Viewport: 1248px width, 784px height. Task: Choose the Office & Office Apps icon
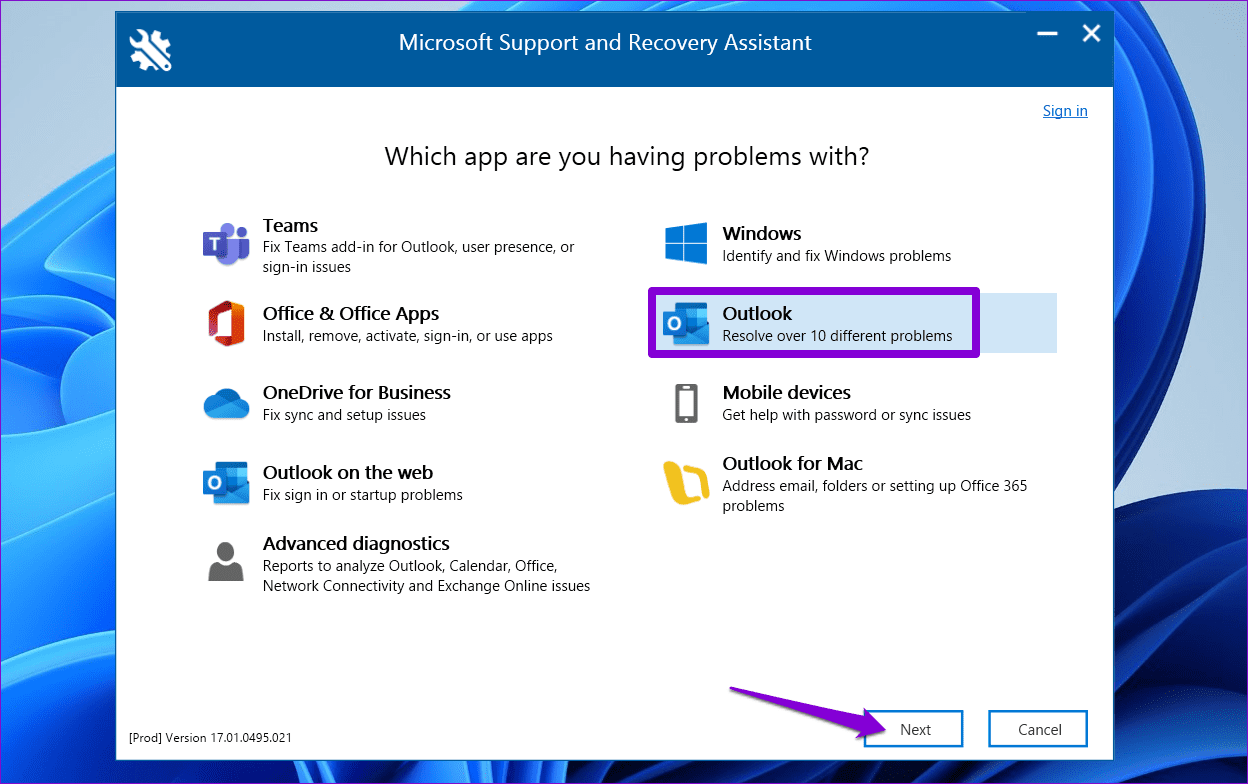226,324
